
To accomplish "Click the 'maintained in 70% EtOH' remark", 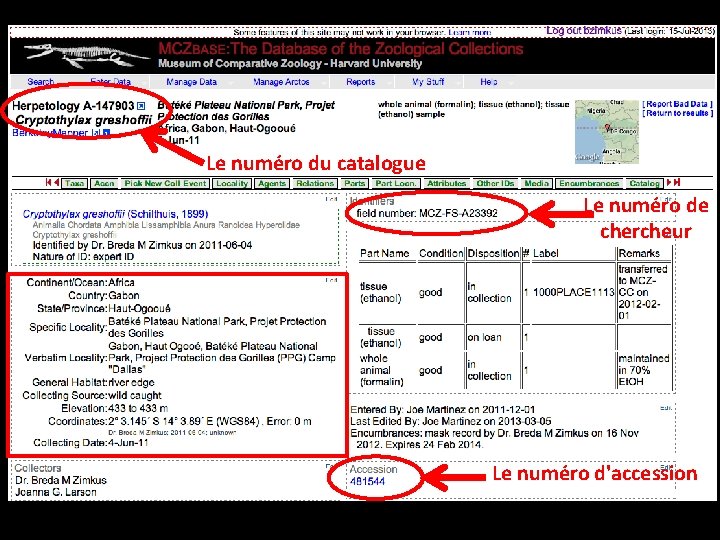I will tap(644, 370).
